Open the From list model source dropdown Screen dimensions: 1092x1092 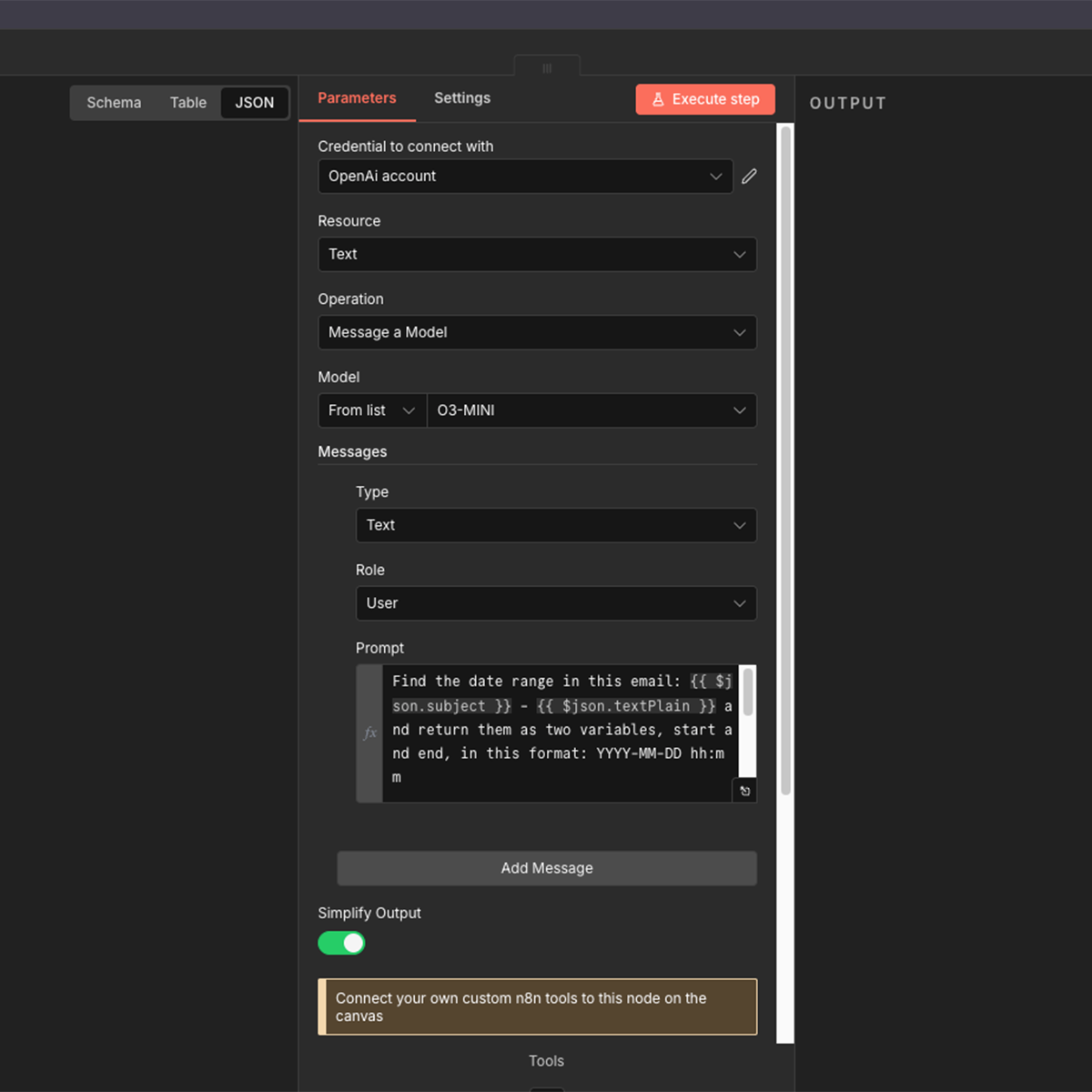(x=371, y=410)
